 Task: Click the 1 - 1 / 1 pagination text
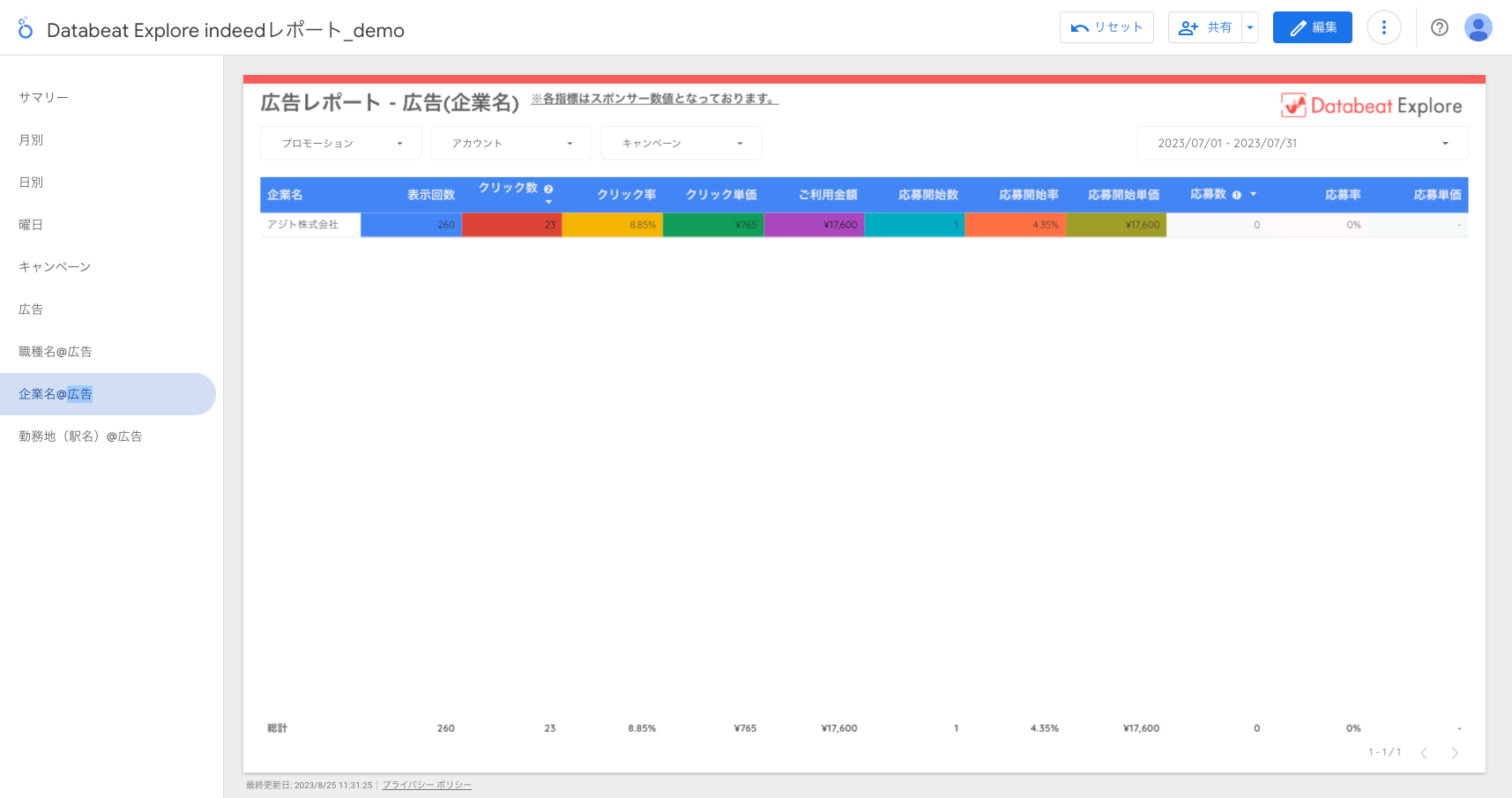[x=1384, y=752]
